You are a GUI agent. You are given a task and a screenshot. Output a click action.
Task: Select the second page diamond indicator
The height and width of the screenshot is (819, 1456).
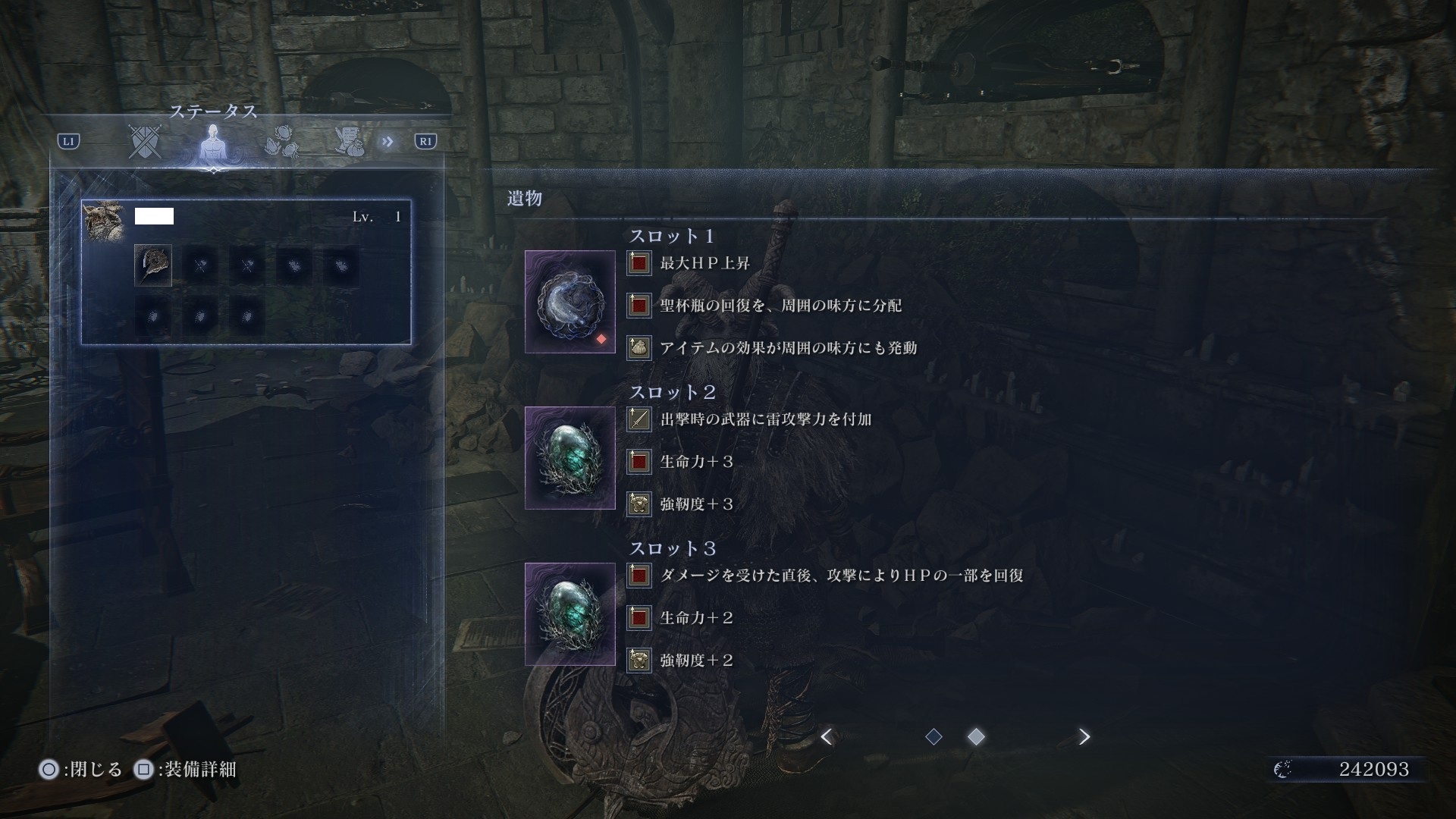[976, 736]
